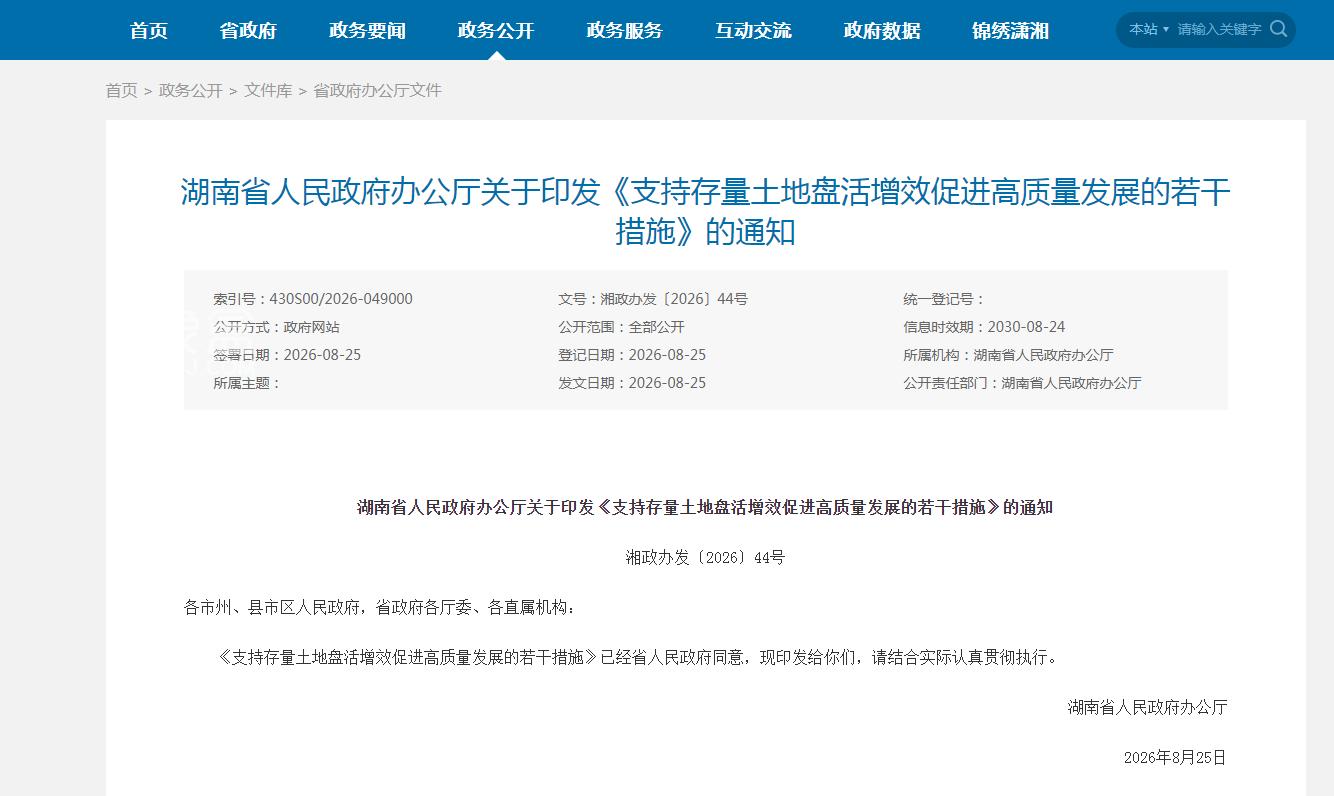
Task: Click the 信息时效期 2030-08-24 entry
Action: coord(984,327)
